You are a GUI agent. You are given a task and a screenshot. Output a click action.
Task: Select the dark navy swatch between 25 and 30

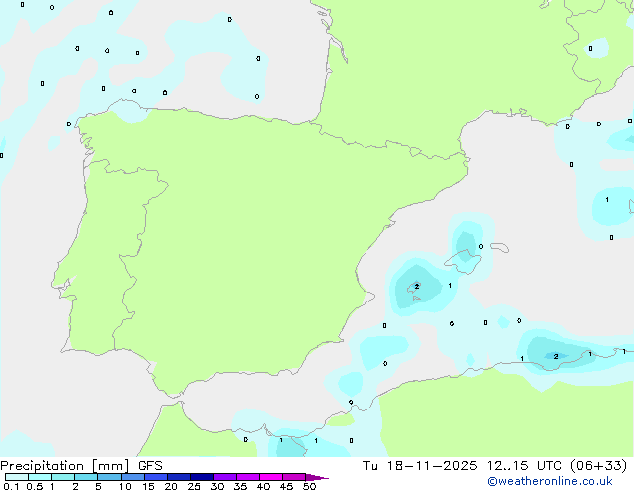click(x=202, y=477)
